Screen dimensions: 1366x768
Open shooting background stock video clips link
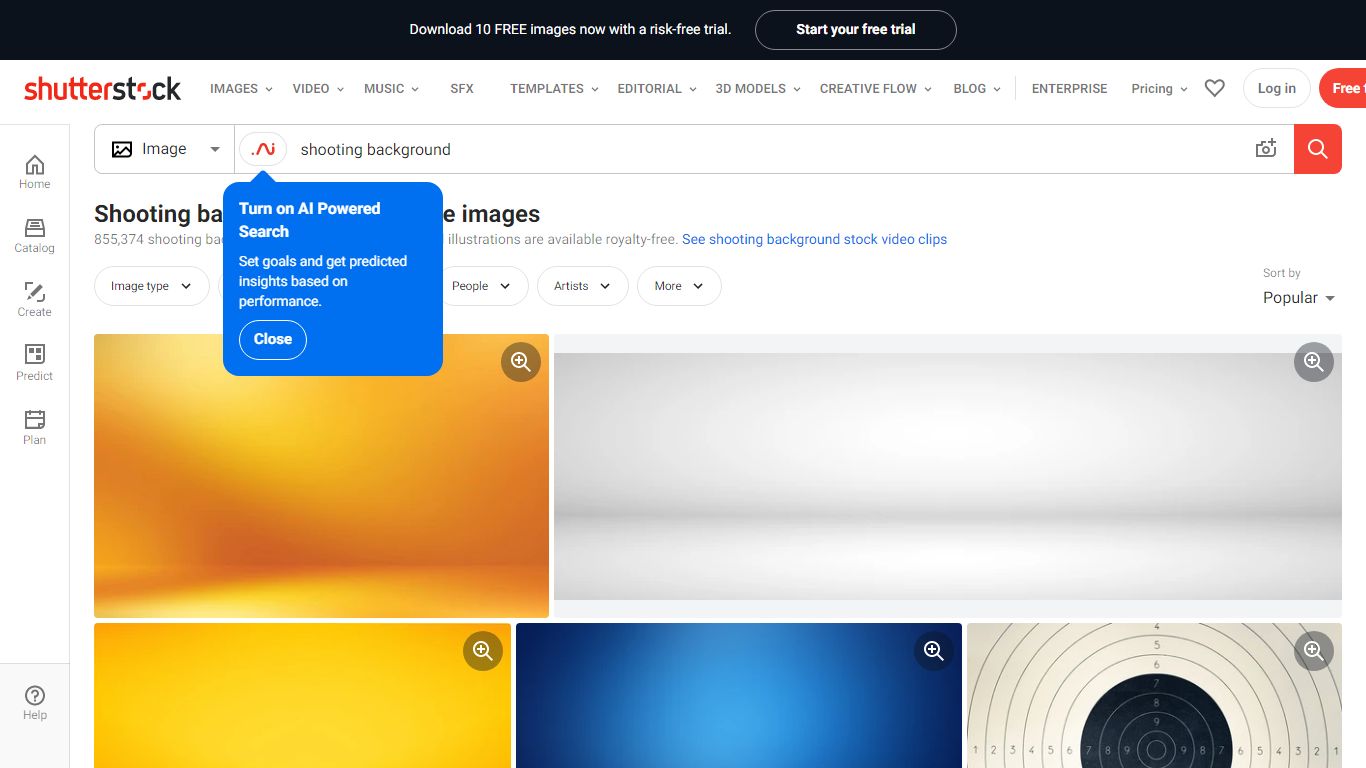click(814, 239)
